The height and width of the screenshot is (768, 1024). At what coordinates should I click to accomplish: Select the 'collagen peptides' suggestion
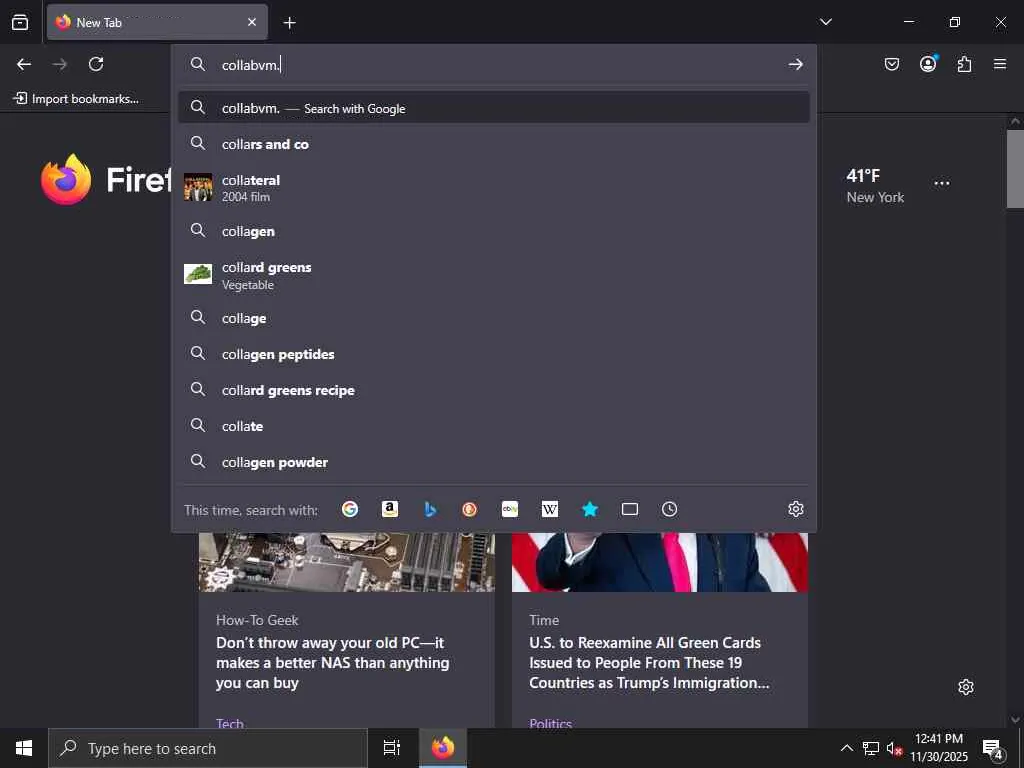tap(494, 354)
